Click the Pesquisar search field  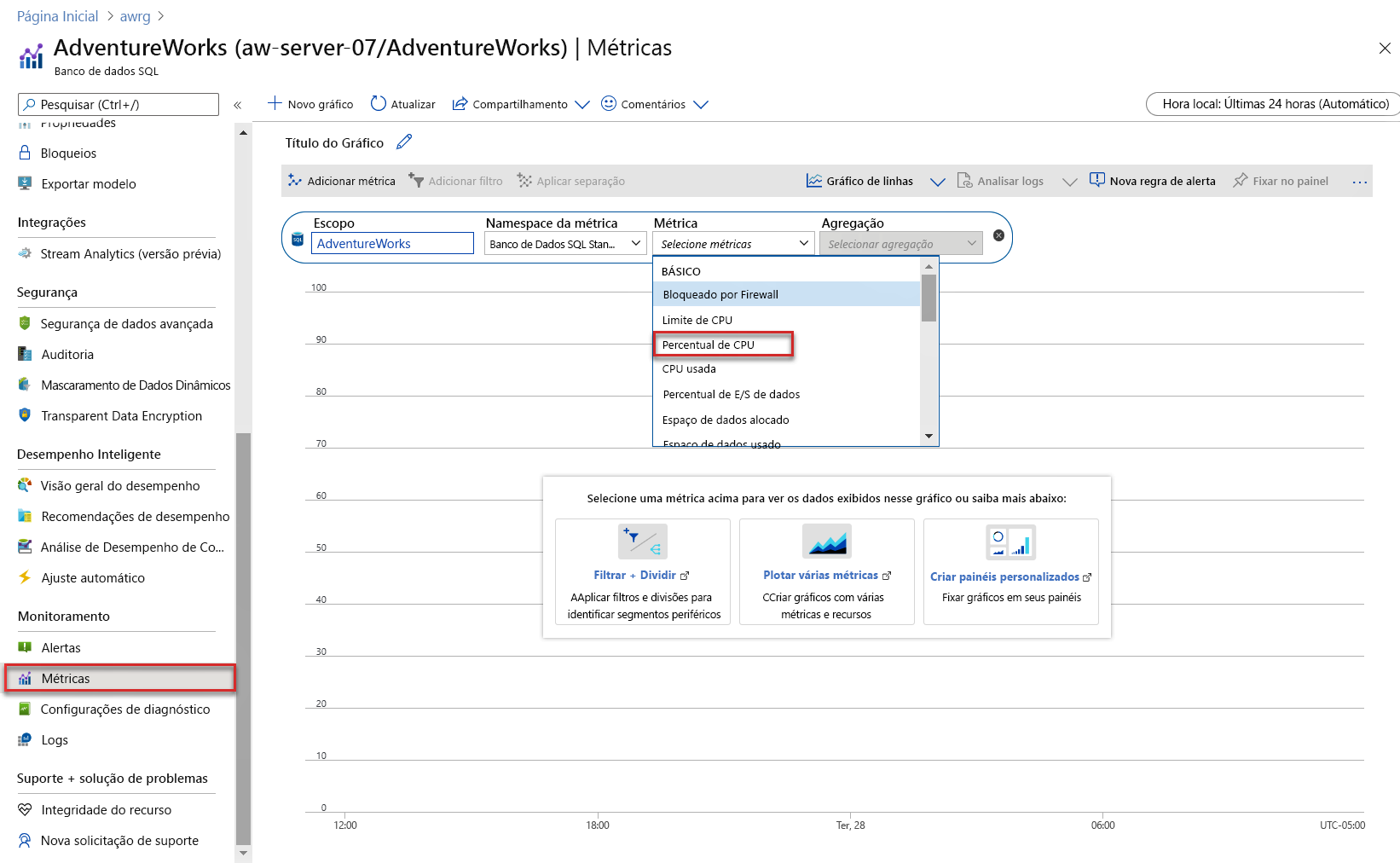click(119, 104)
